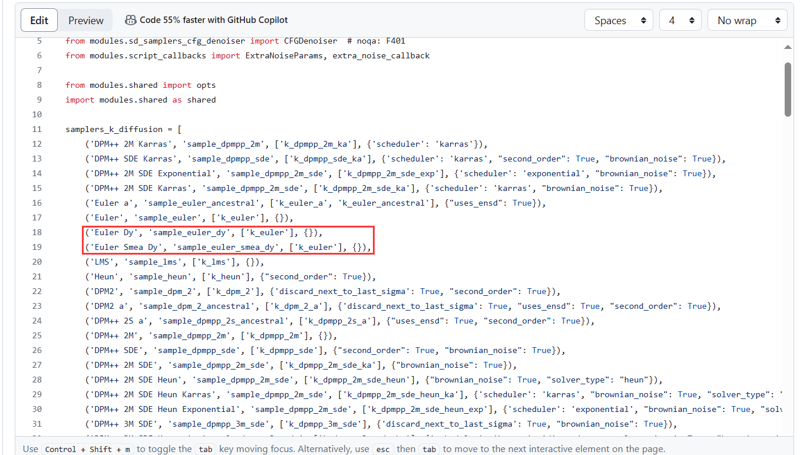Click the 'Heun' sampler line 21
This screenshot has width=800, height=455.
tap(230, 277)
